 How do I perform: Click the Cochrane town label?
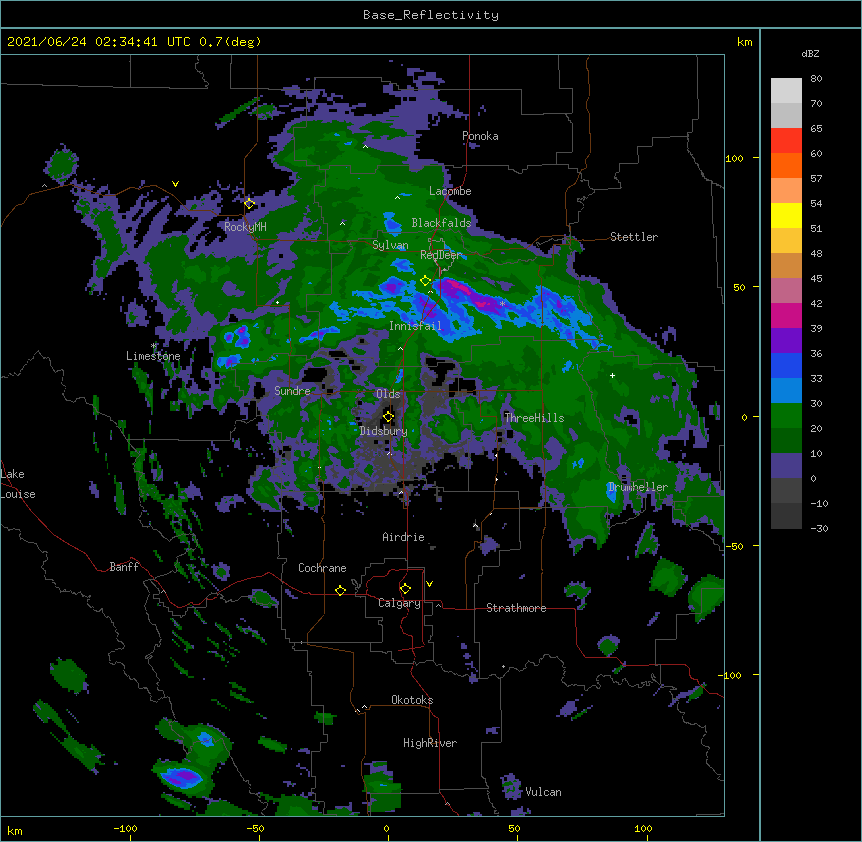pos(322,568)
